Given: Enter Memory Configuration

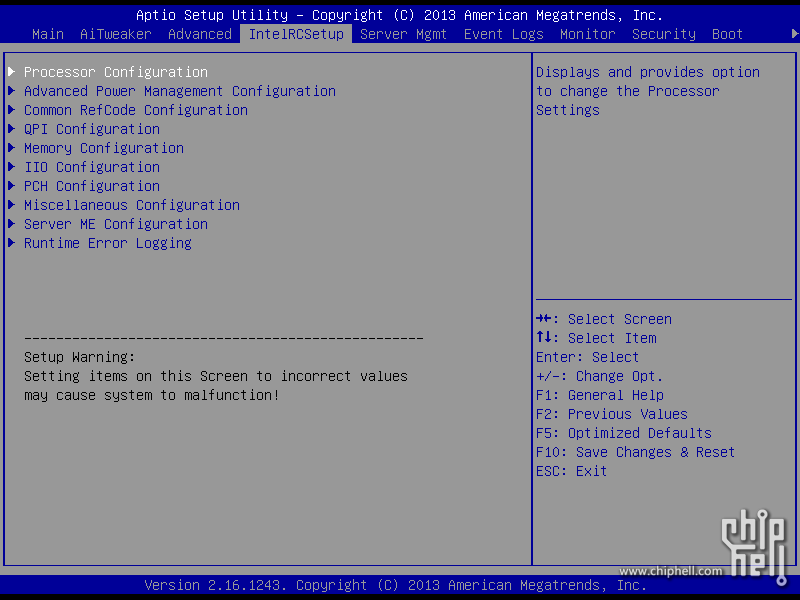Looking at the screenshot, I should pos(104,148).
